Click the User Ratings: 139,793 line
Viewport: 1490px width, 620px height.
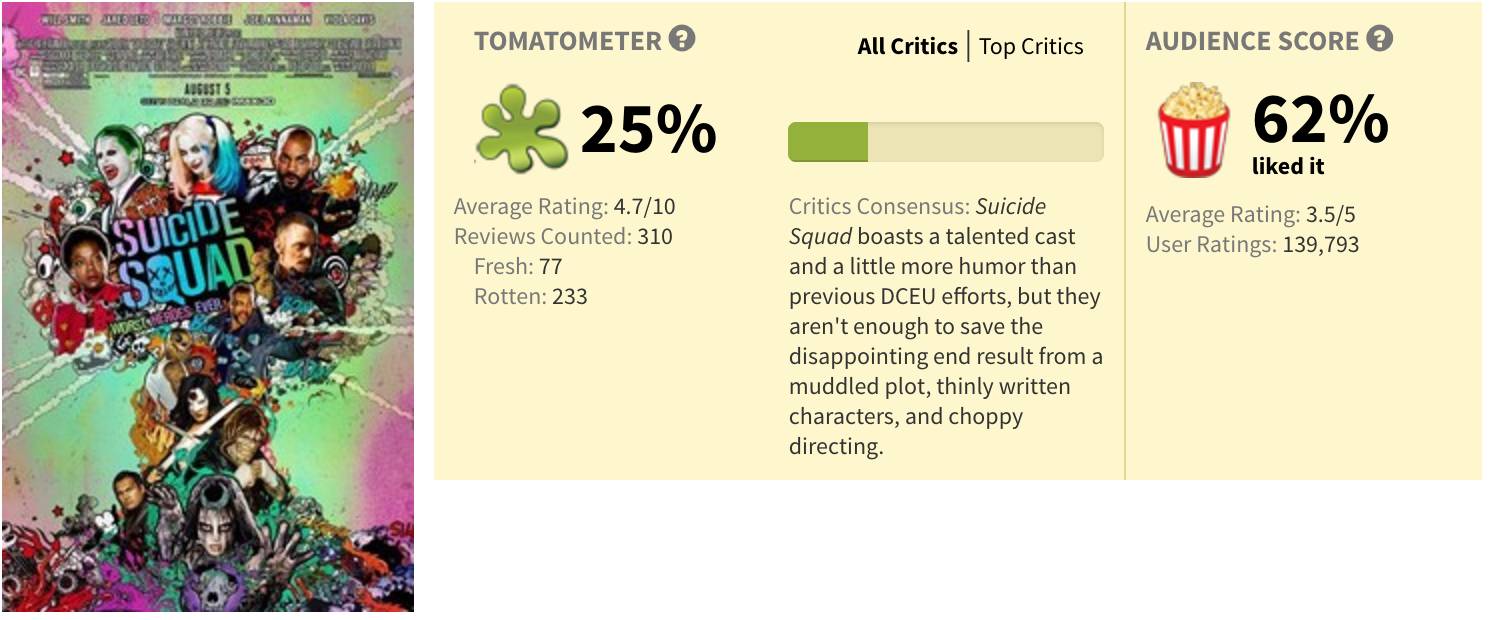point(1252,244)
